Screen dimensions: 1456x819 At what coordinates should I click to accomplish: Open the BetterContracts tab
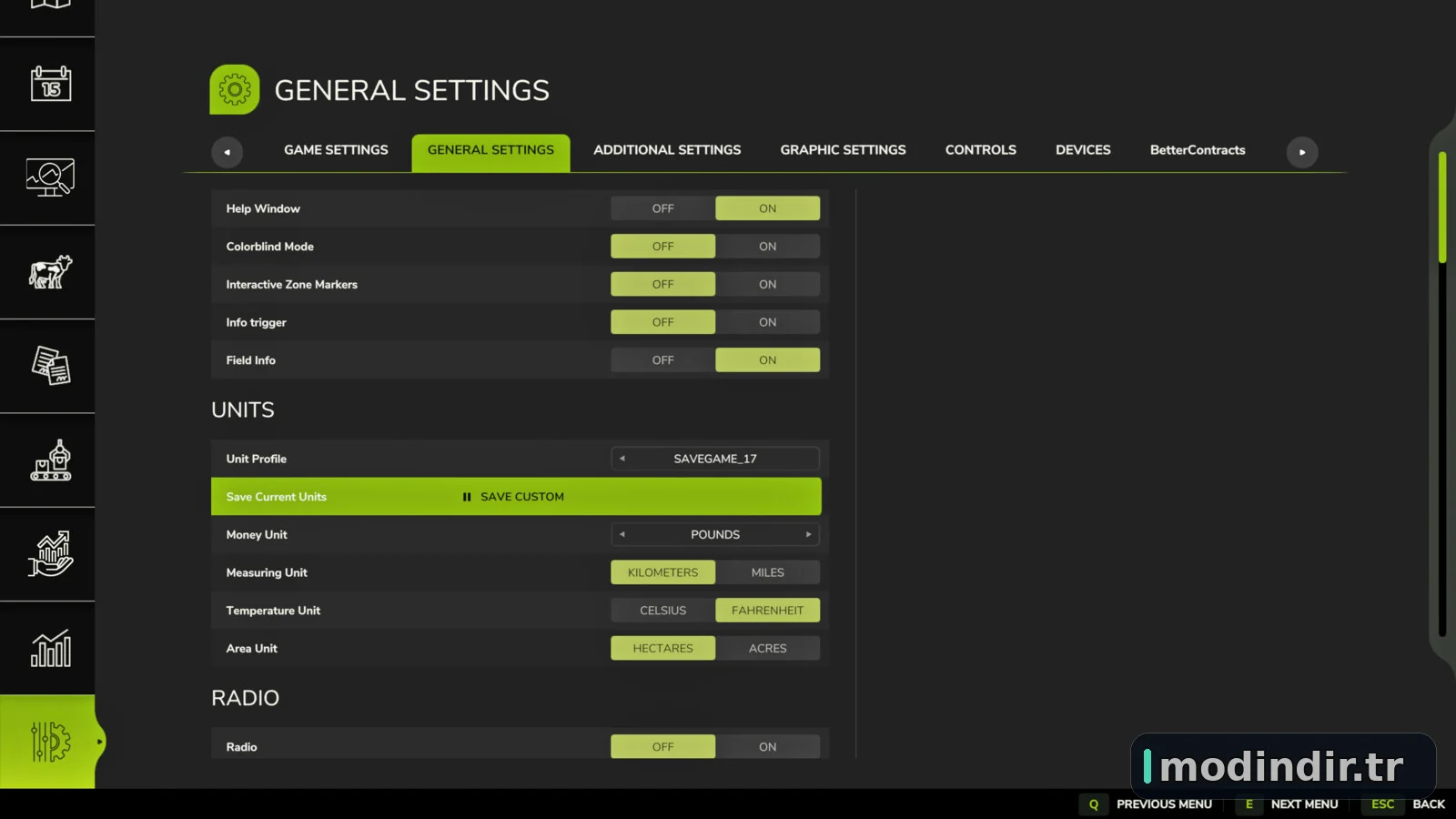[x=1198, y=150]
